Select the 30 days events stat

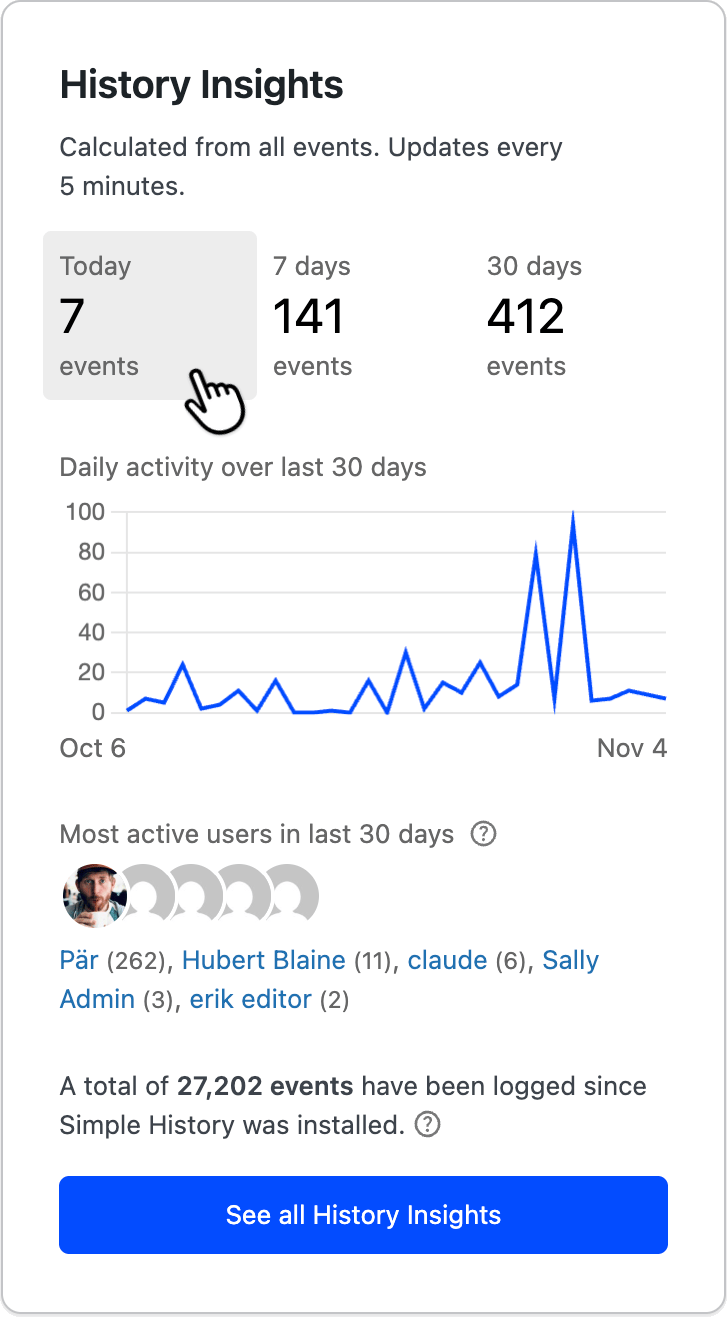pyautogui.click(x=526, y=315)
